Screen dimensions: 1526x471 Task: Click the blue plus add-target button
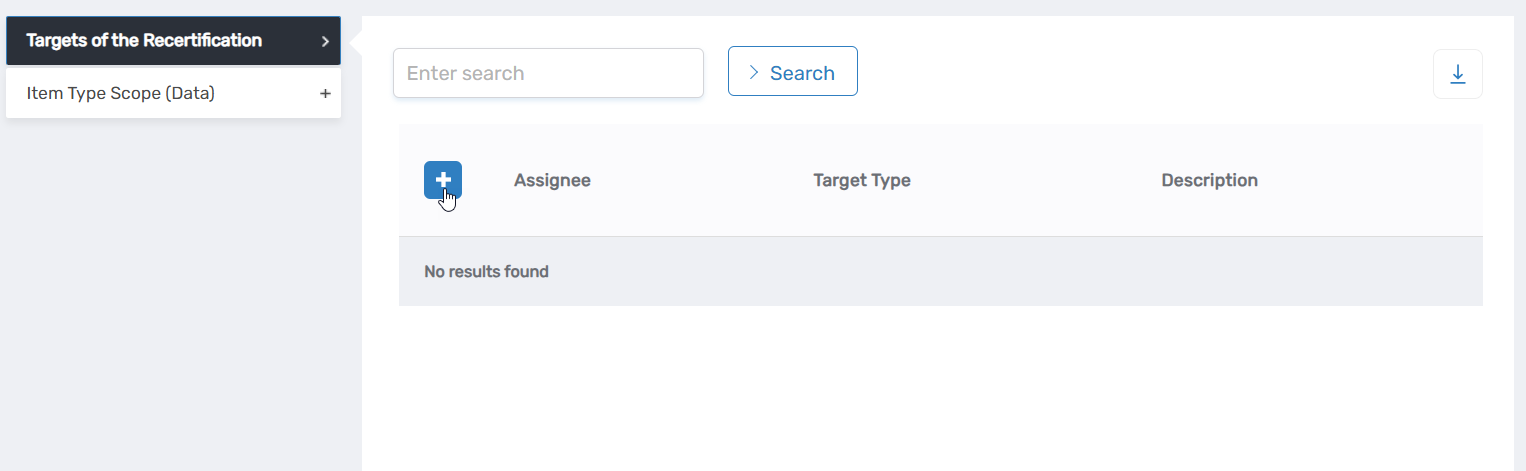point(443,180)
